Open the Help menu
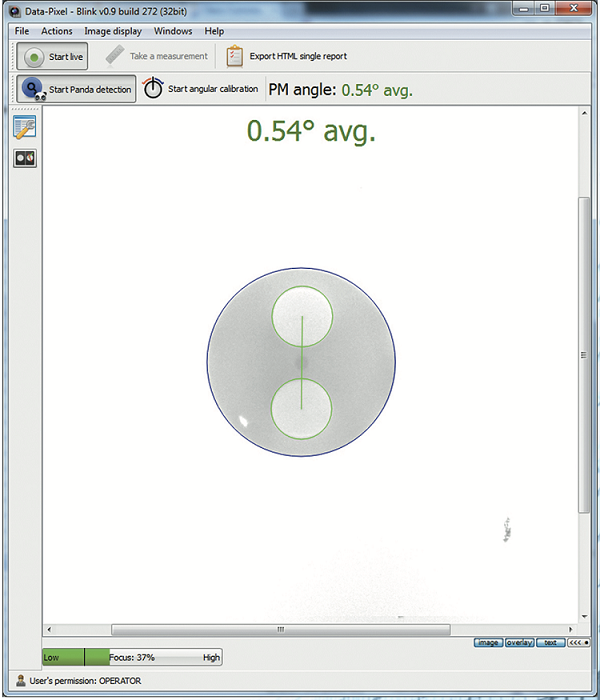Viewport: 600px width, 700px height. click(x=214, y=31)
